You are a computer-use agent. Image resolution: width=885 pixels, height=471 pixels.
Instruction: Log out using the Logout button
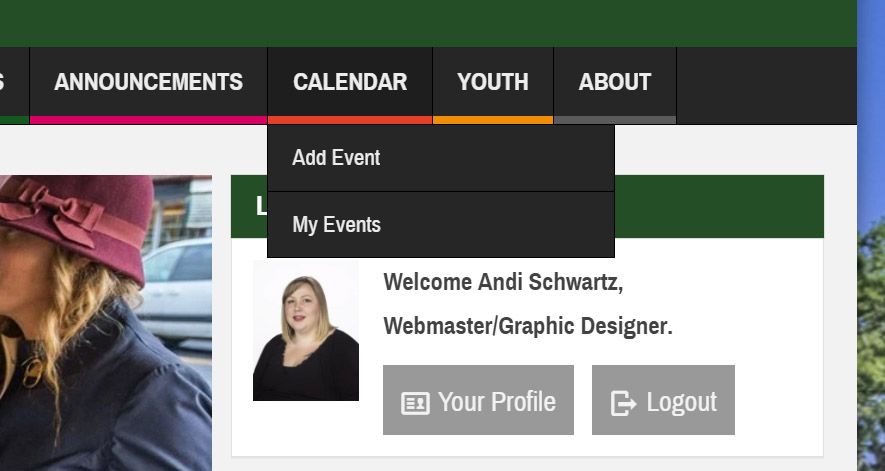coord(663,401)
